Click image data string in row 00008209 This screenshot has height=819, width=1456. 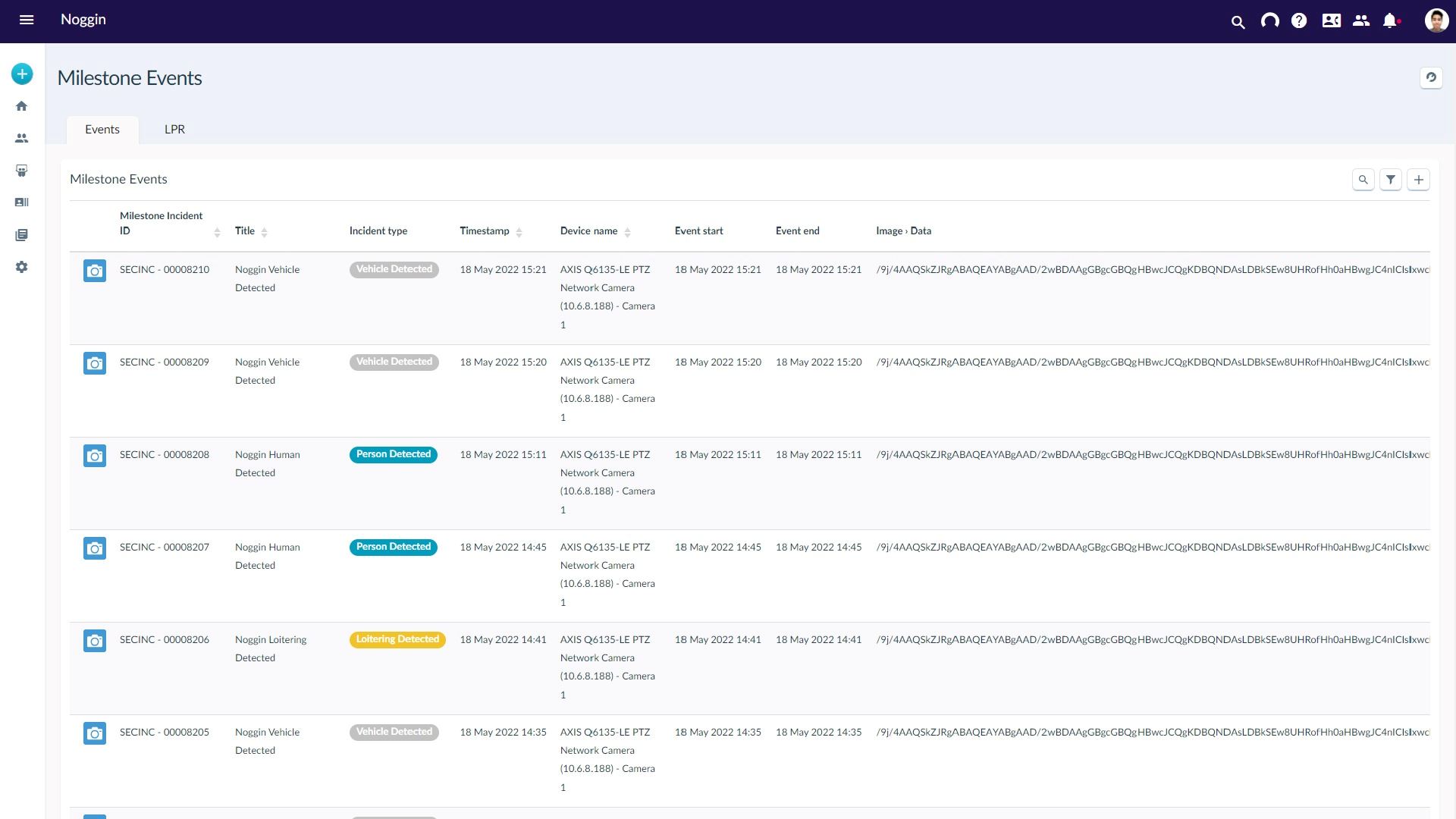pyautogui.click(x=1153, y=362)
